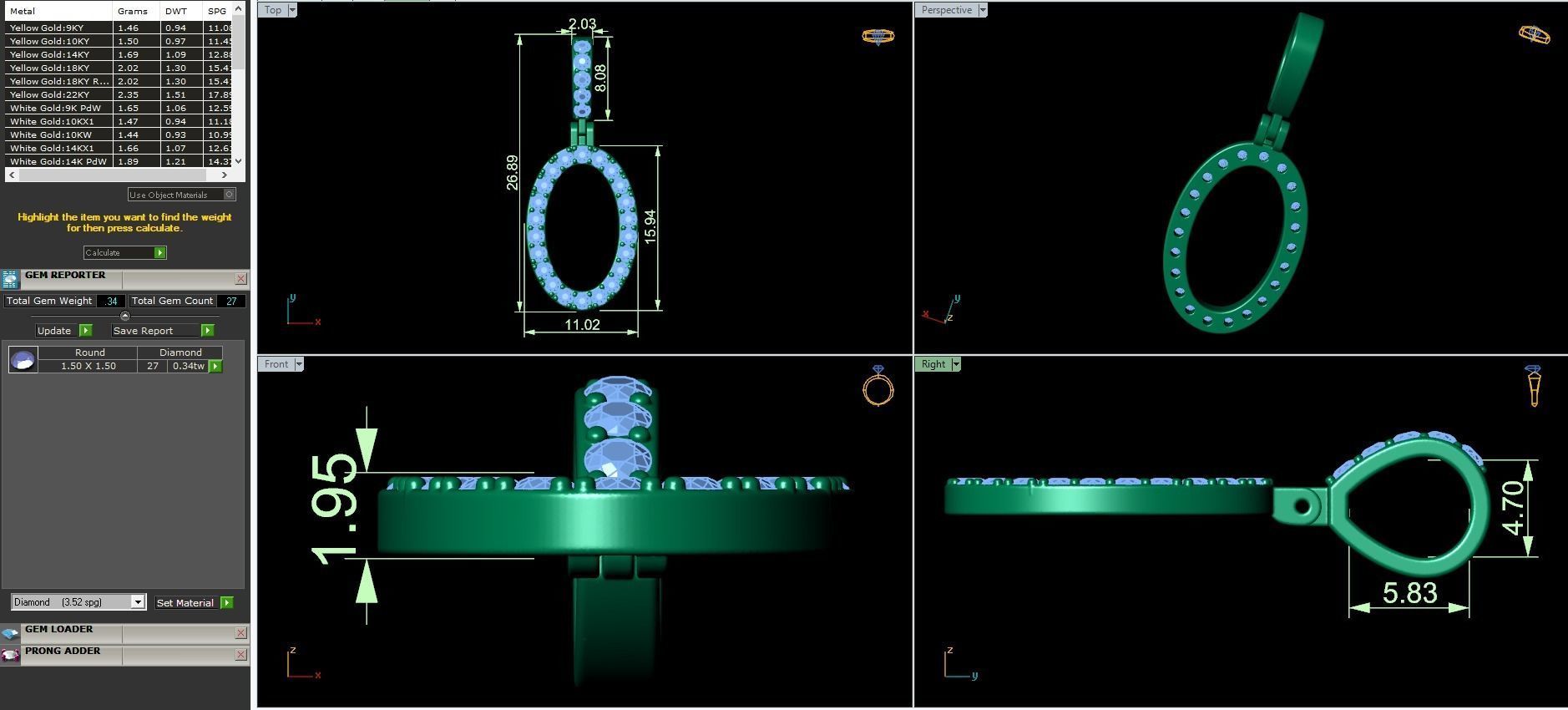Click the Perspective viewport orientation icon
Viewport: 1568px width, 710px height.
click(1534, 34)
